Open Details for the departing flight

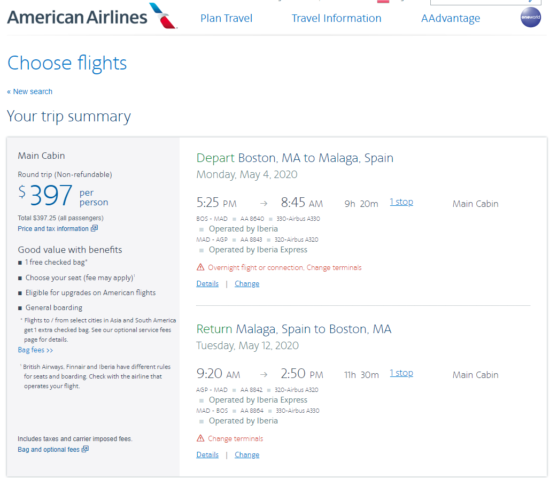pos(207,283)
